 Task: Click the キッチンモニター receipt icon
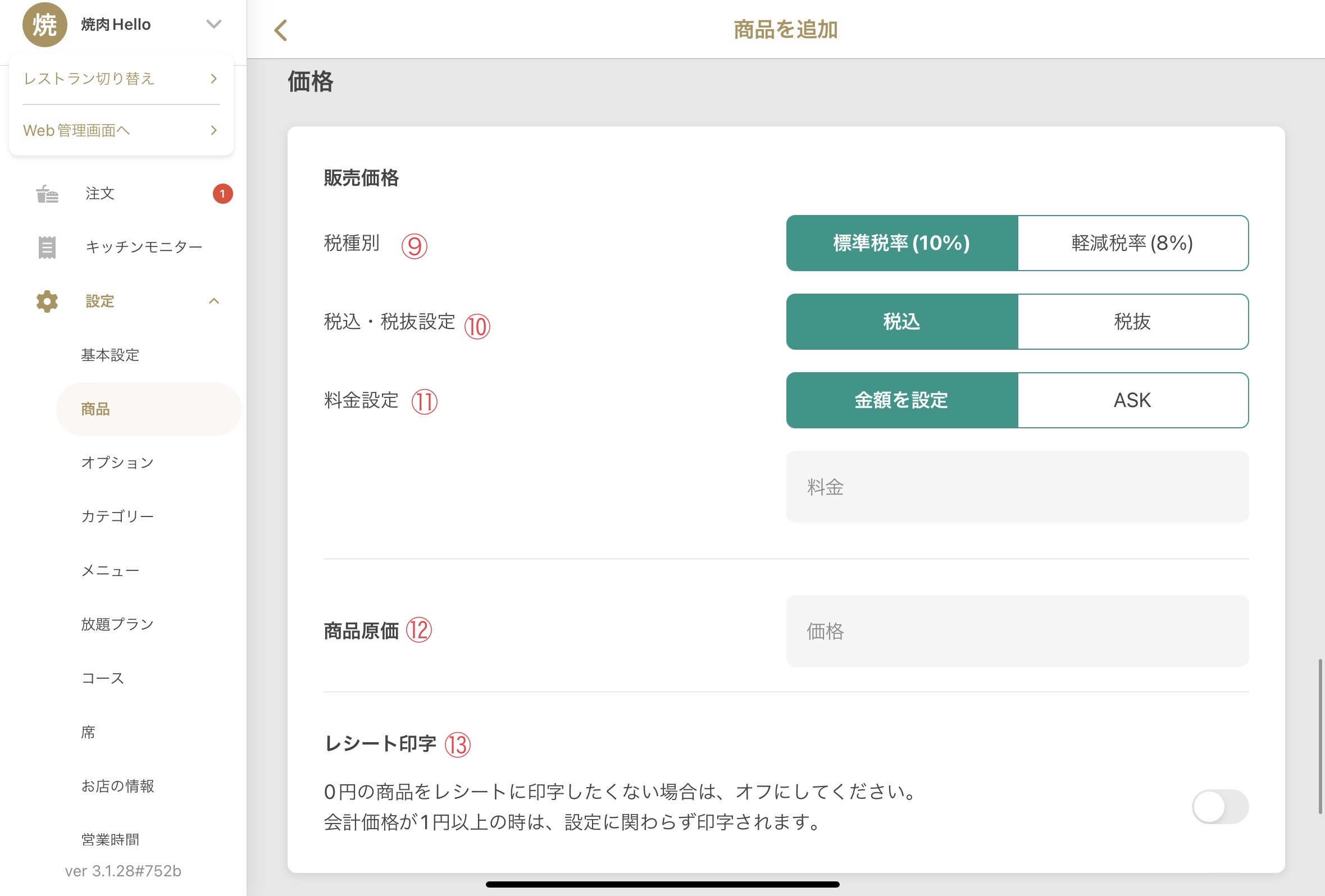pyautogui.click(x=47, y=247)
